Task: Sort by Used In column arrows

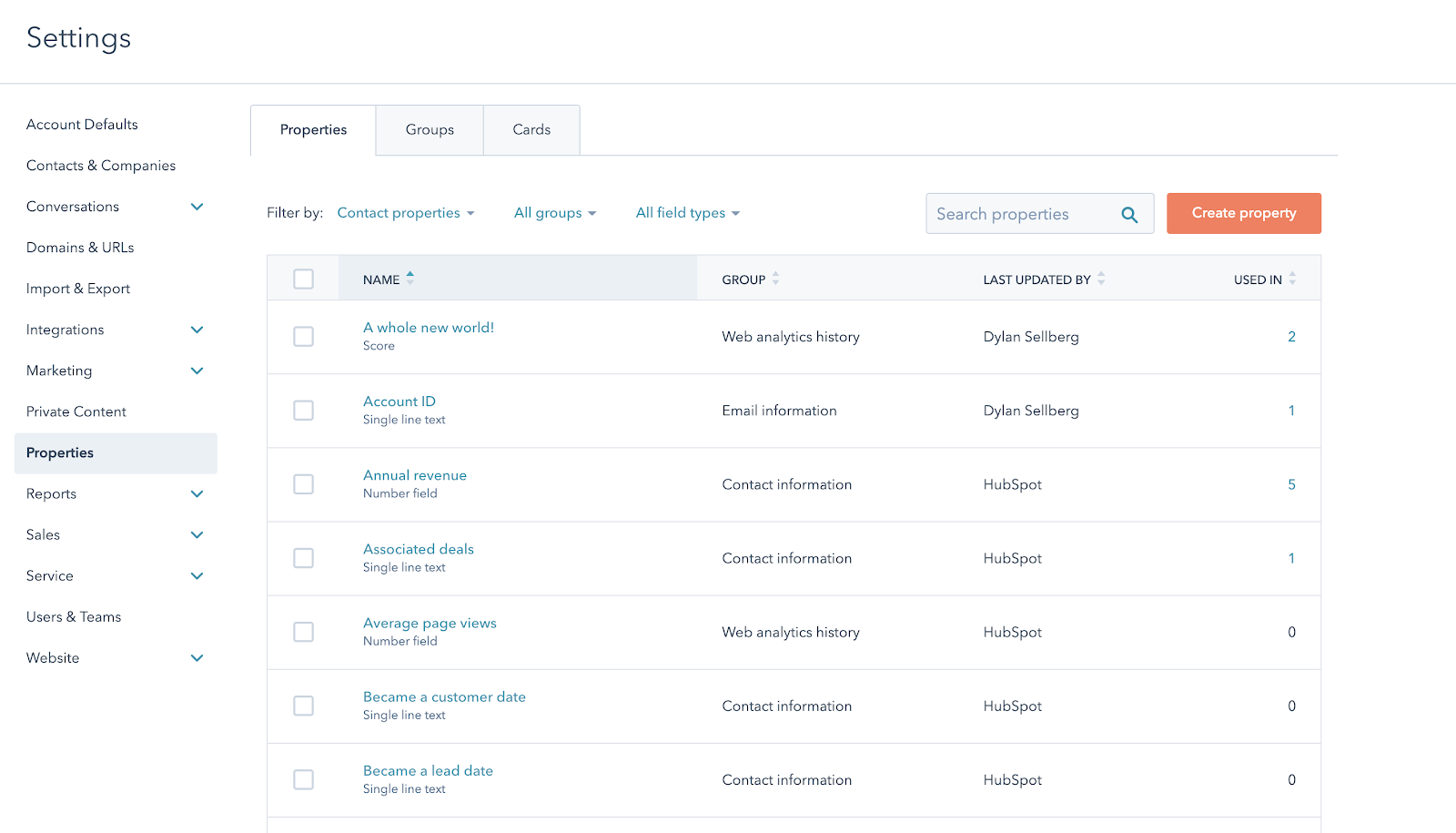Action: [x=1292, y=279]
